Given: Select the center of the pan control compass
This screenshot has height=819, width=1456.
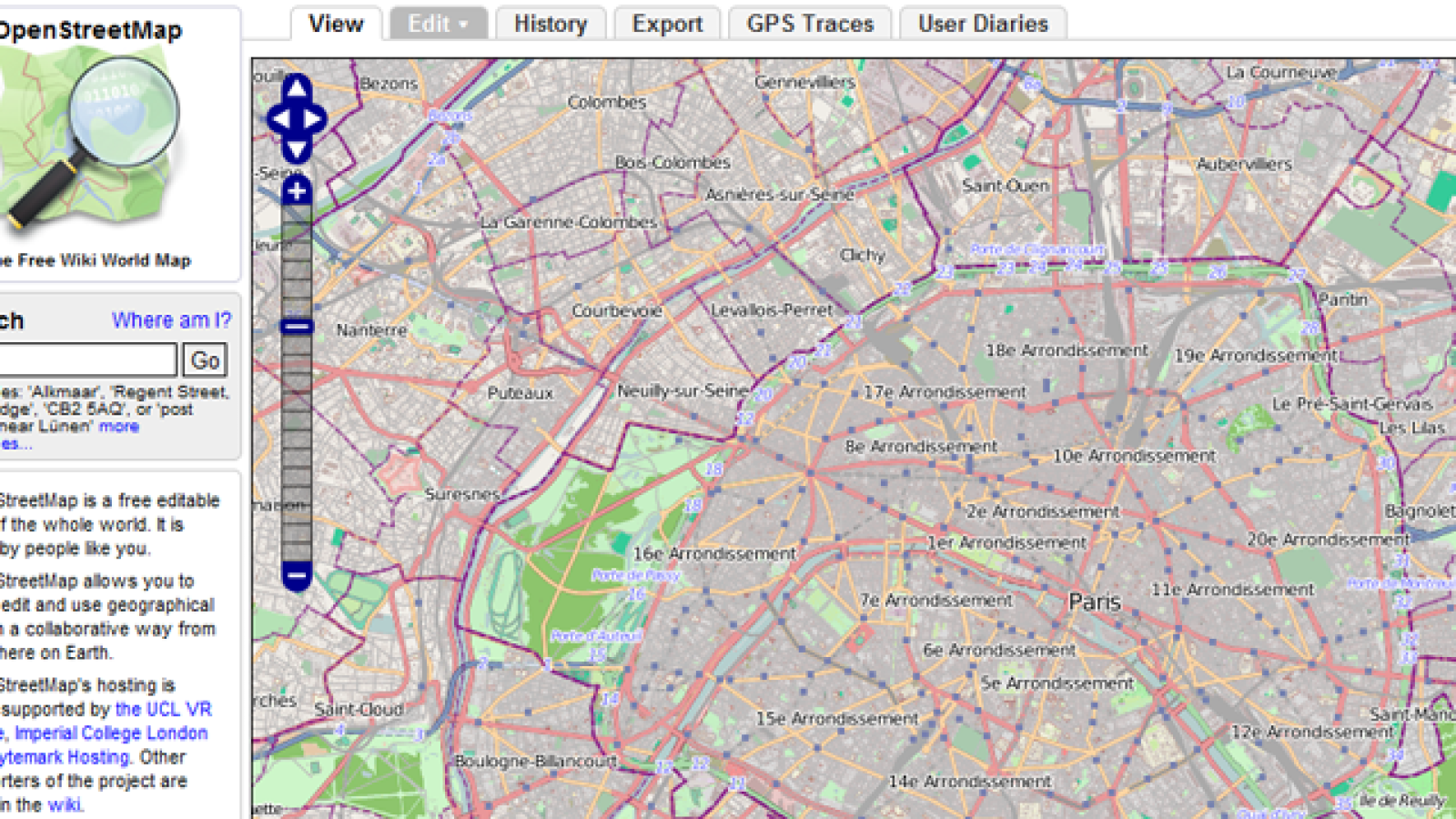Looking at the screenshot, I should click(295, 118).
